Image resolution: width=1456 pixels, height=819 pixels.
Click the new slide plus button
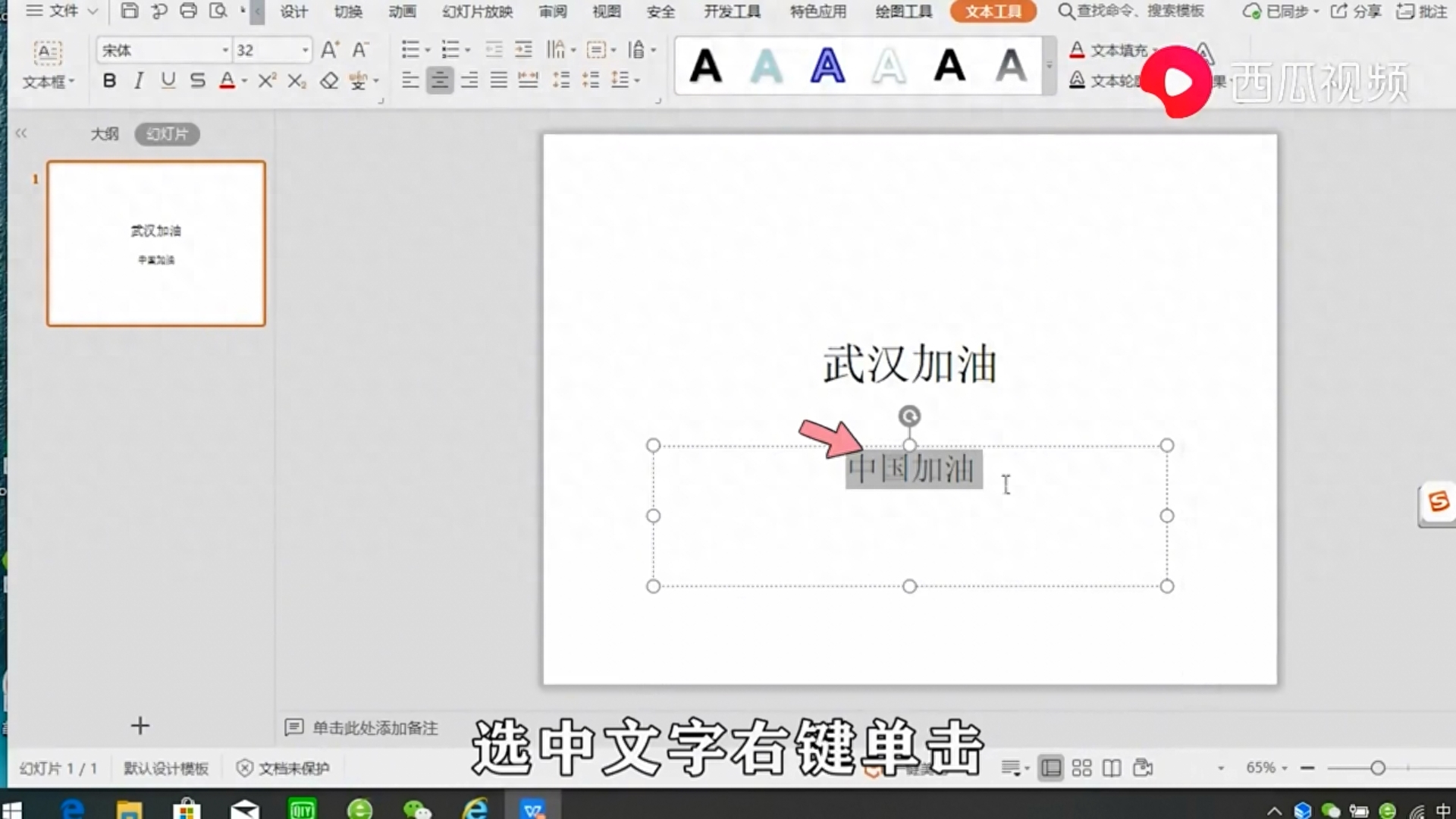click(140, 726)
